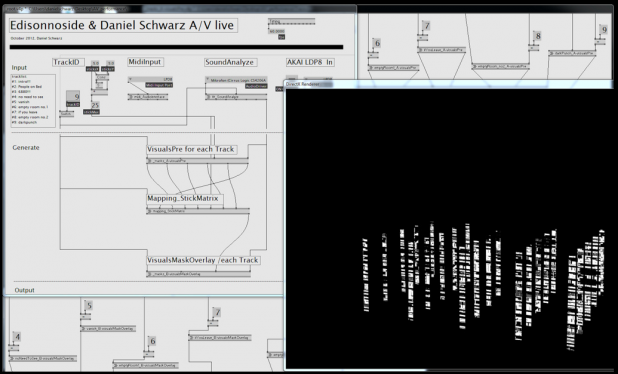
Task: Select the darkPunch_AvisualPre node
Action: 572,53
